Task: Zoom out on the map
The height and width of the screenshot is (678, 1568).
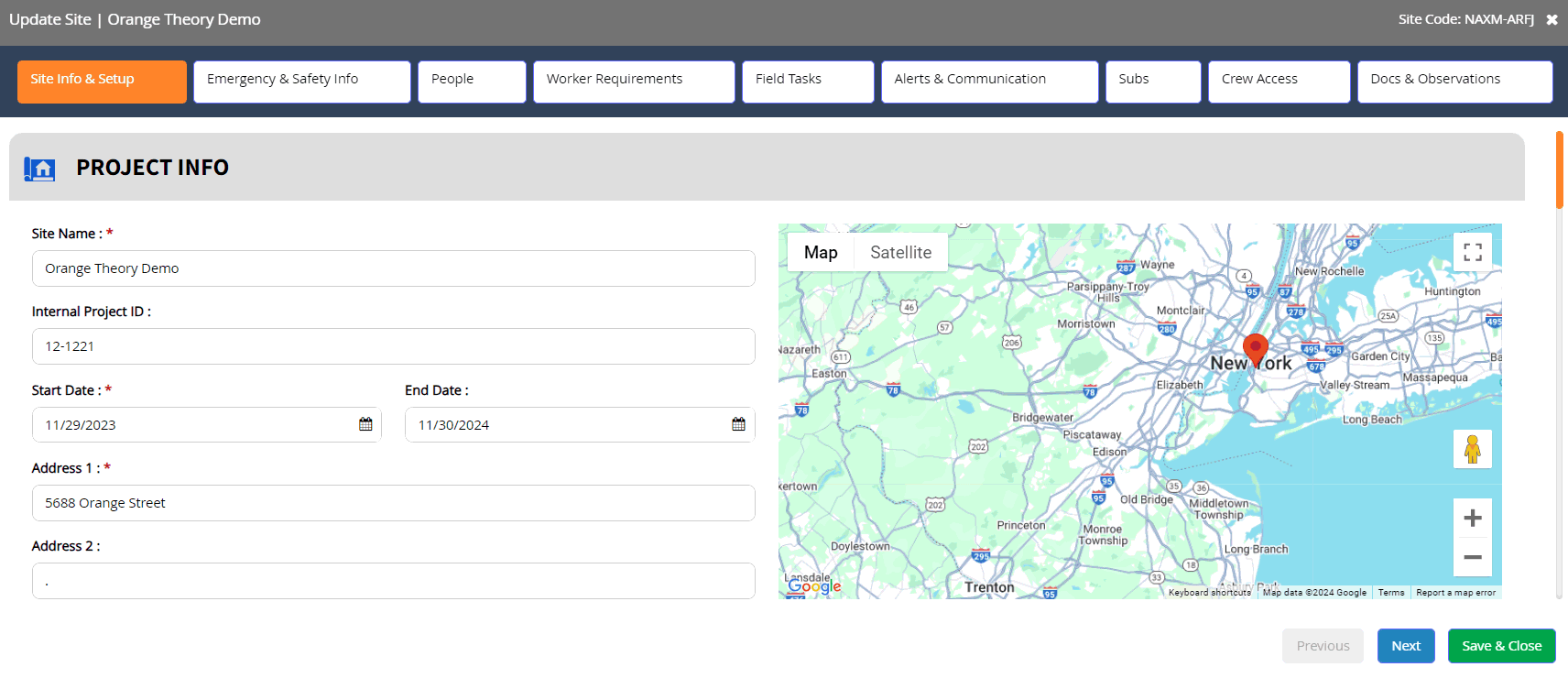Action: pos(1473,557)
